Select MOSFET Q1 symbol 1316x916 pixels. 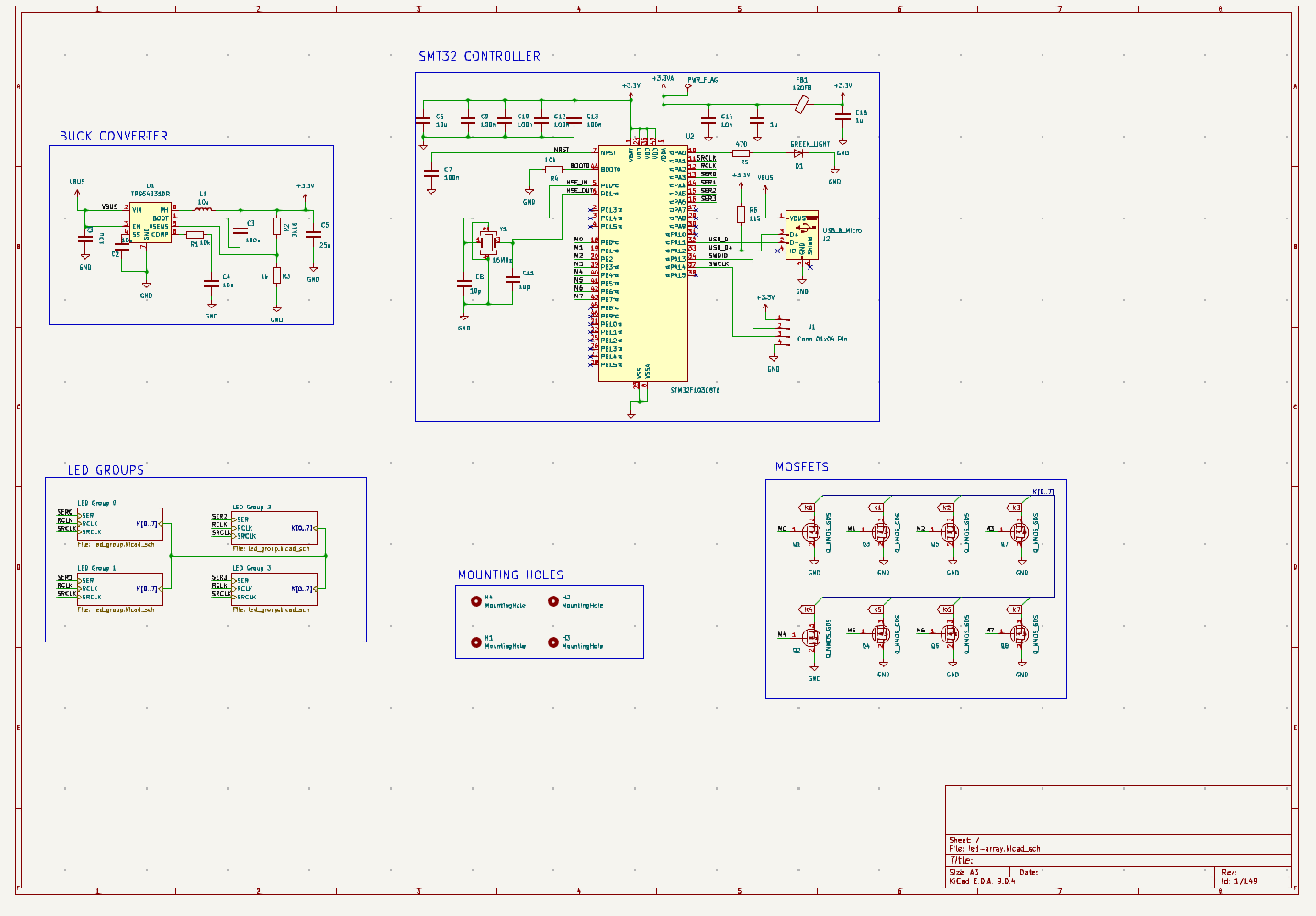811,531
